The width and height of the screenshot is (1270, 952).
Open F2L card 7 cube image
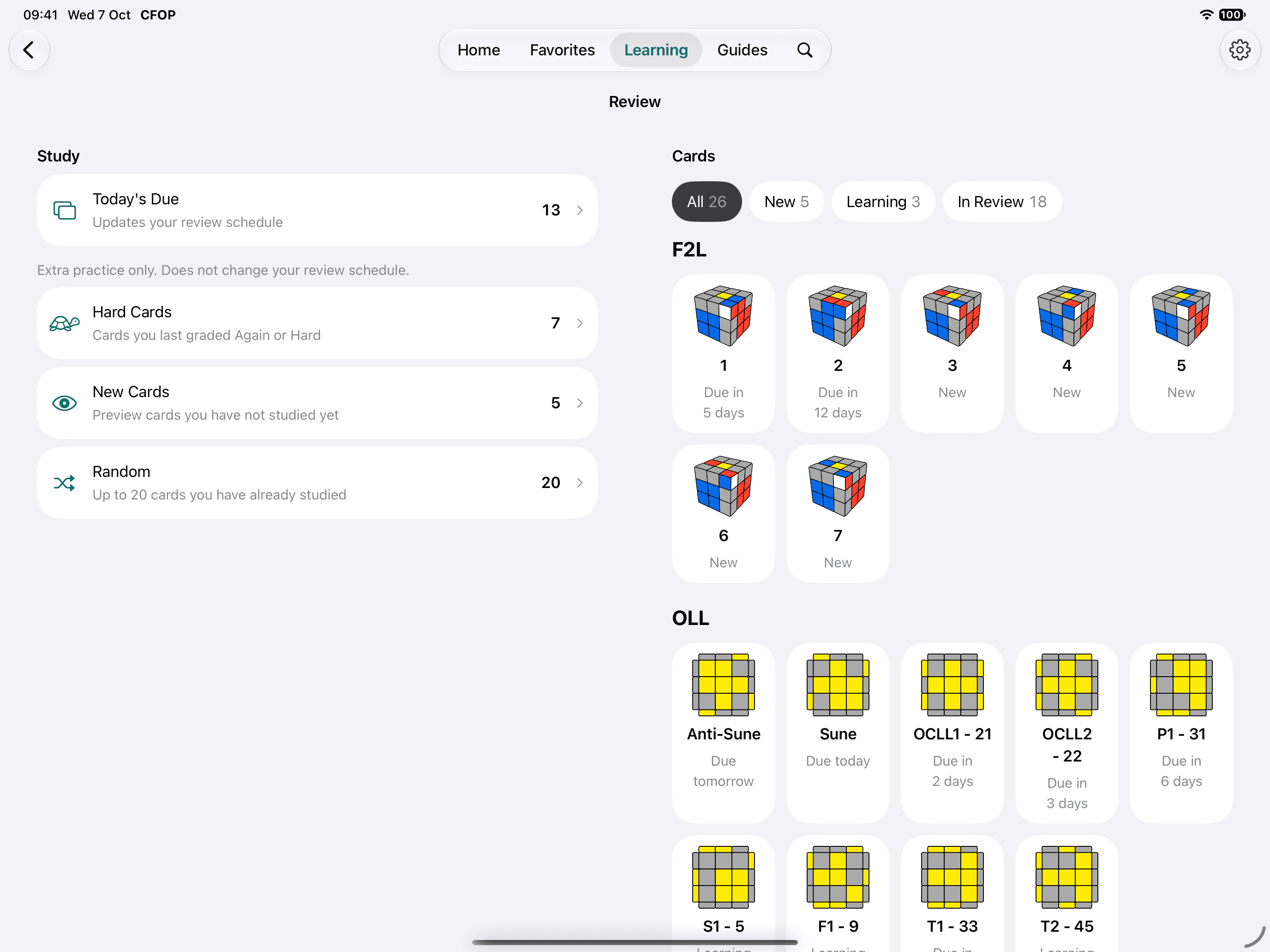click(x=837, y=486)
